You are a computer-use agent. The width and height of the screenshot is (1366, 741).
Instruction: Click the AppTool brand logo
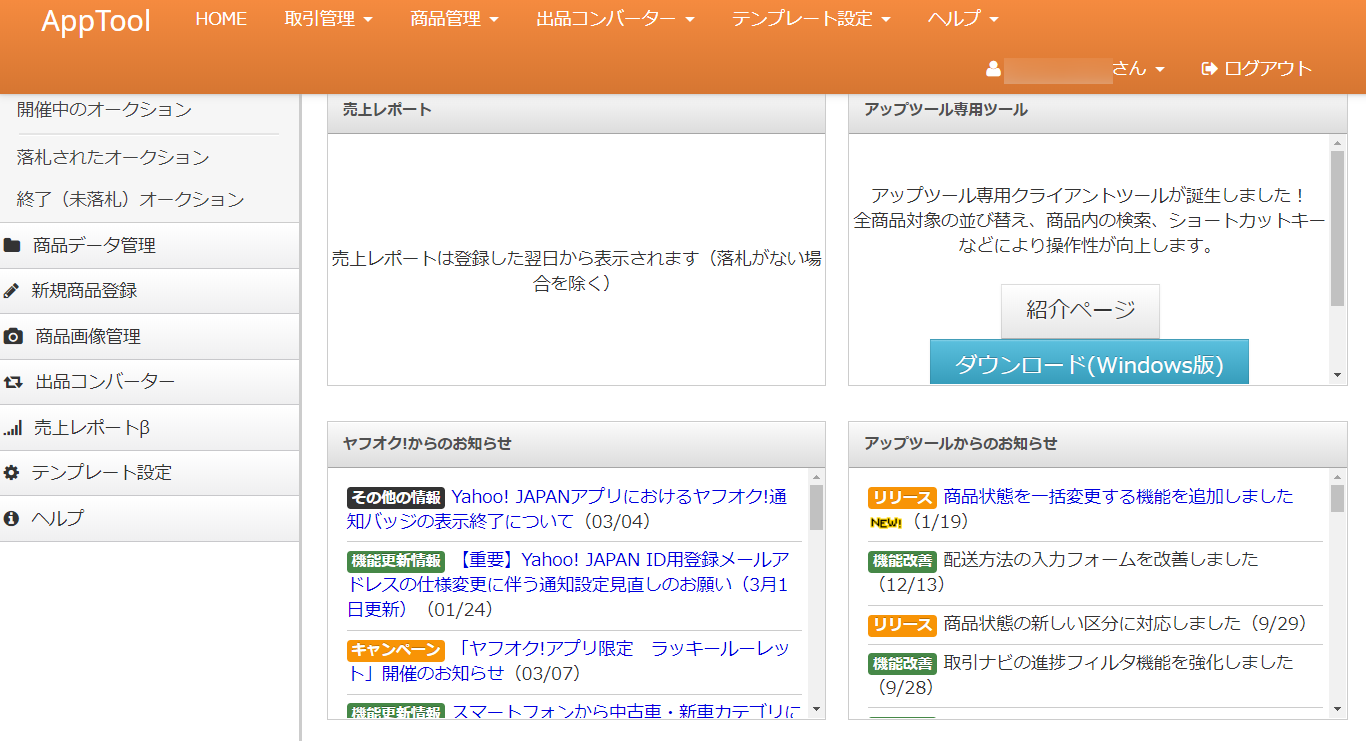click(96, 20)
